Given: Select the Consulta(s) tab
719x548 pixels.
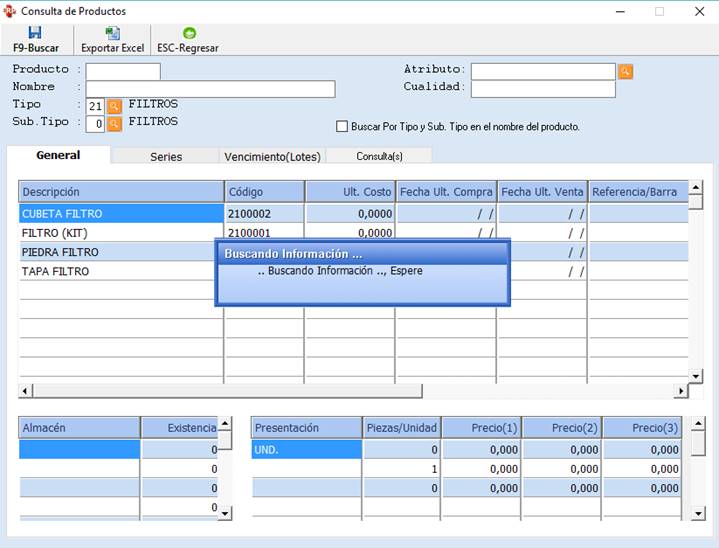Looking at the screenshot, I should click(379, 156).
